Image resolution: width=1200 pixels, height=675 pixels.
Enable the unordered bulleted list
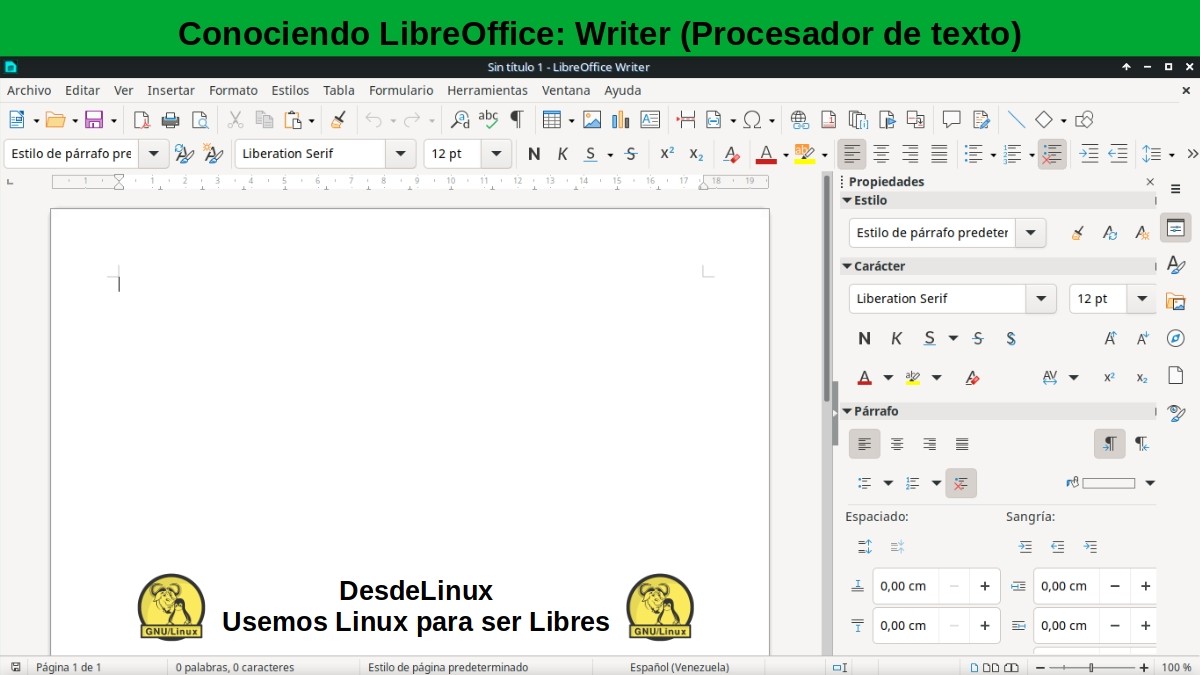click(x=972, y=154)
